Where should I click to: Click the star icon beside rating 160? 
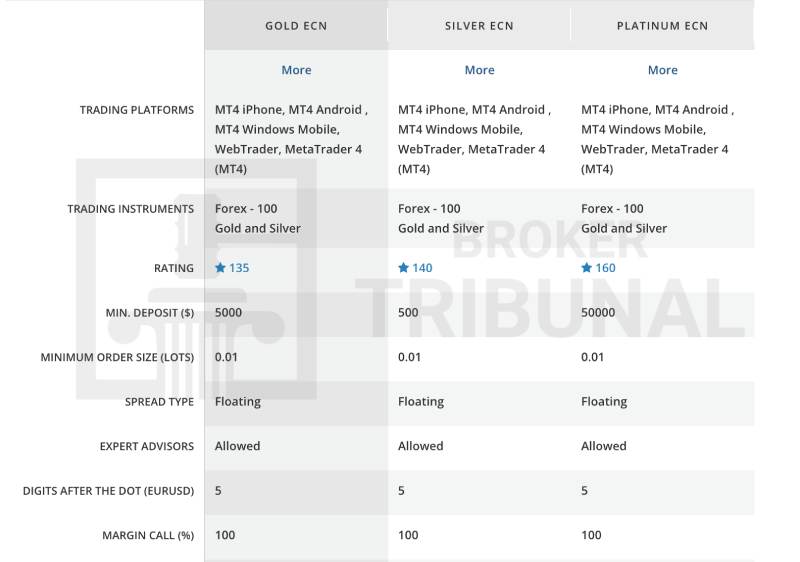(x=587, y=268)
